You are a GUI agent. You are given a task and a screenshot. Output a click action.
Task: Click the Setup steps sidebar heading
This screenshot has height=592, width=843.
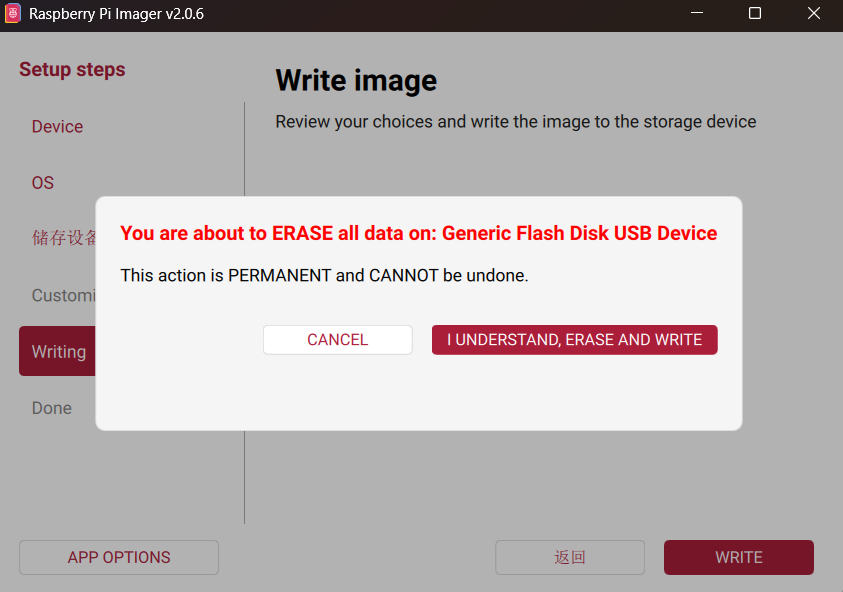pyautogui.click(x=72, y=70)
